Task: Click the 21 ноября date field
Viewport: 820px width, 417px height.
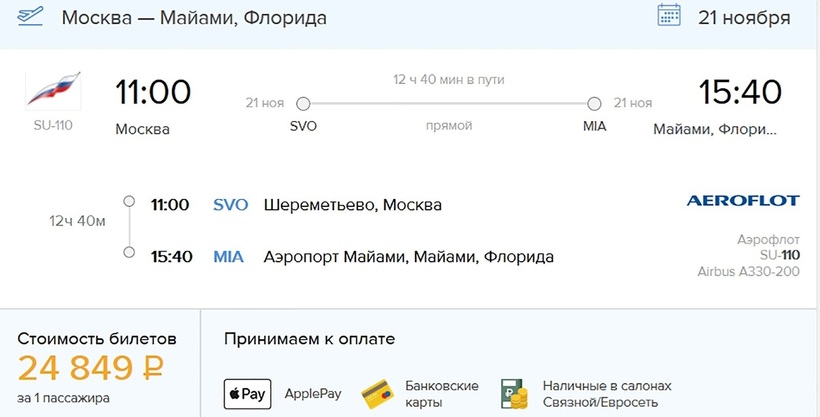Action: [743, 18]
